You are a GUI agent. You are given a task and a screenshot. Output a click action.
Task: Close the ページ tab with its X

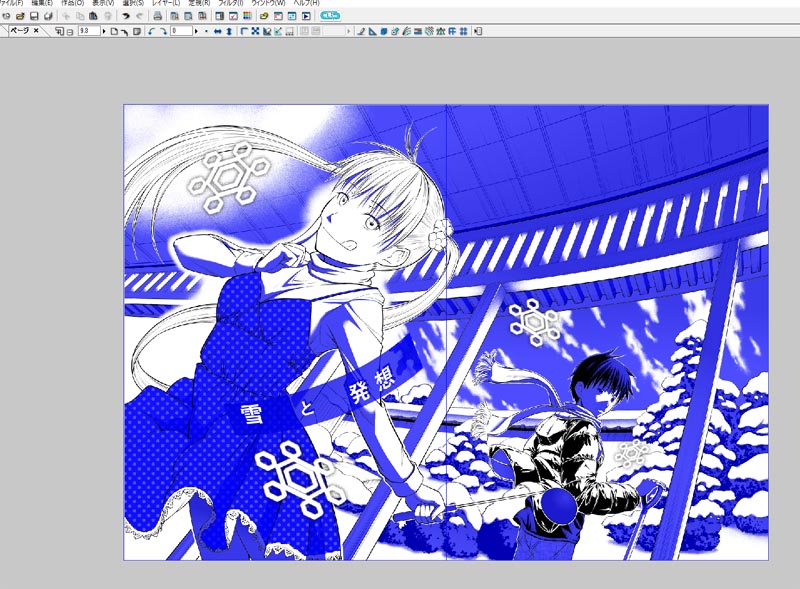click(36, 31)
